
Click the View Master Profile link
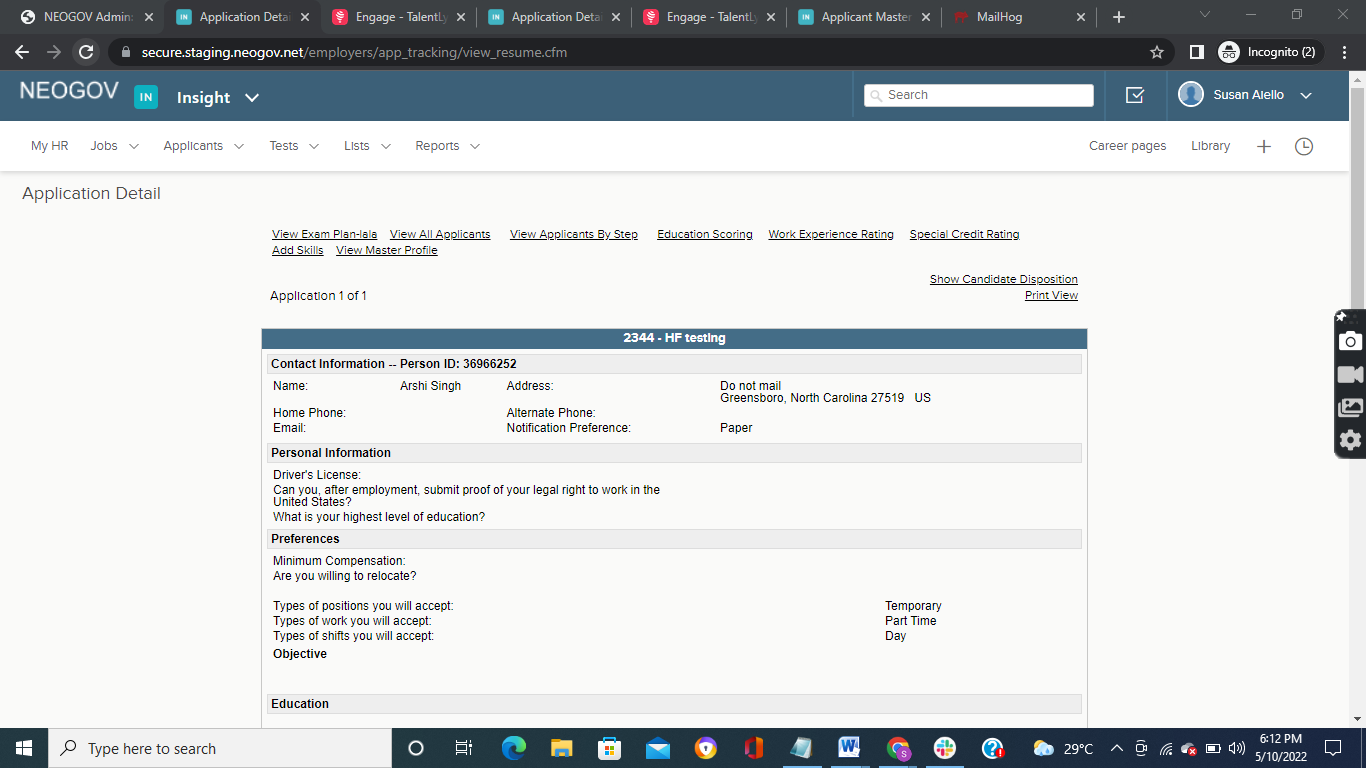386,250
